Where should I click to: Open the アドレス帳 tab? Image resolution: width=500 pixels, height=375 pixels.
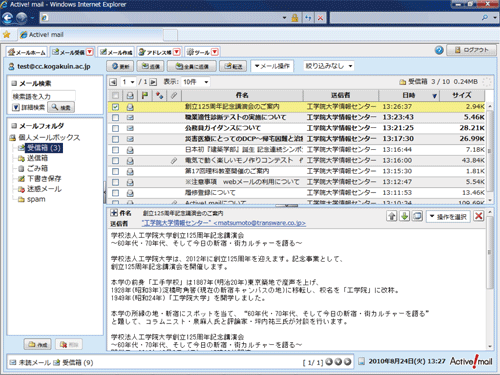click(159, 52)
